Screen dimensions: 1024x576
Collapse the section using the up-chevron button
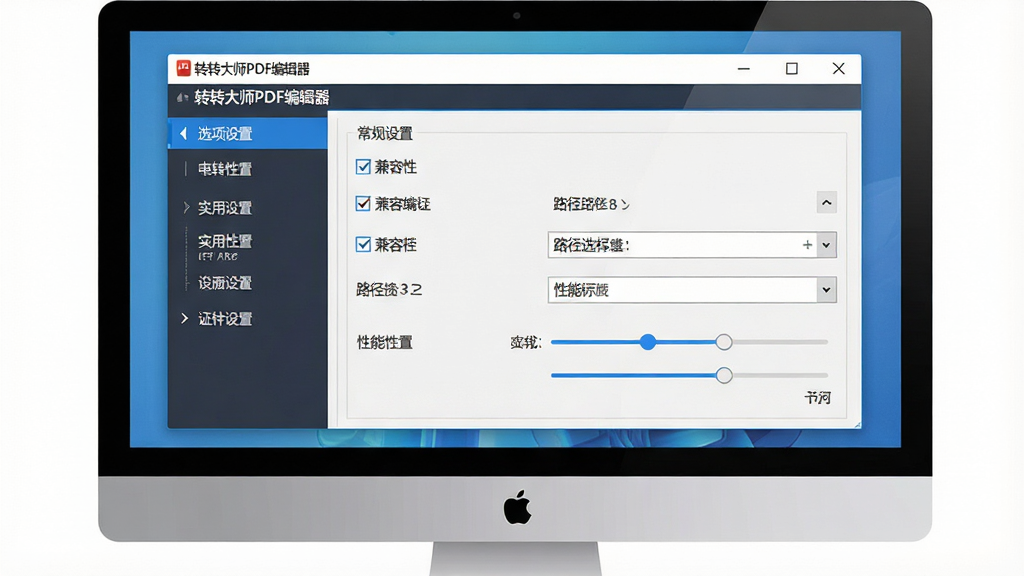click(826, 202)
